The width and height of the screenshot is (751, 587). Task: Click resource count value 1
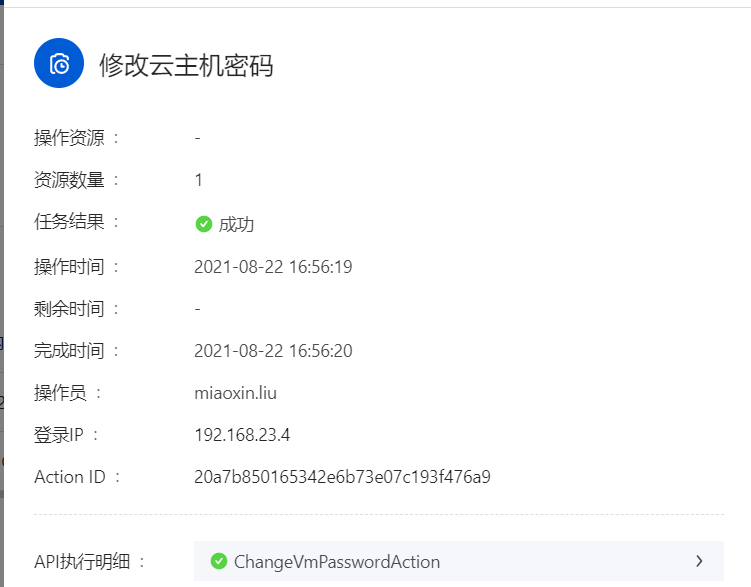[198, 180]
